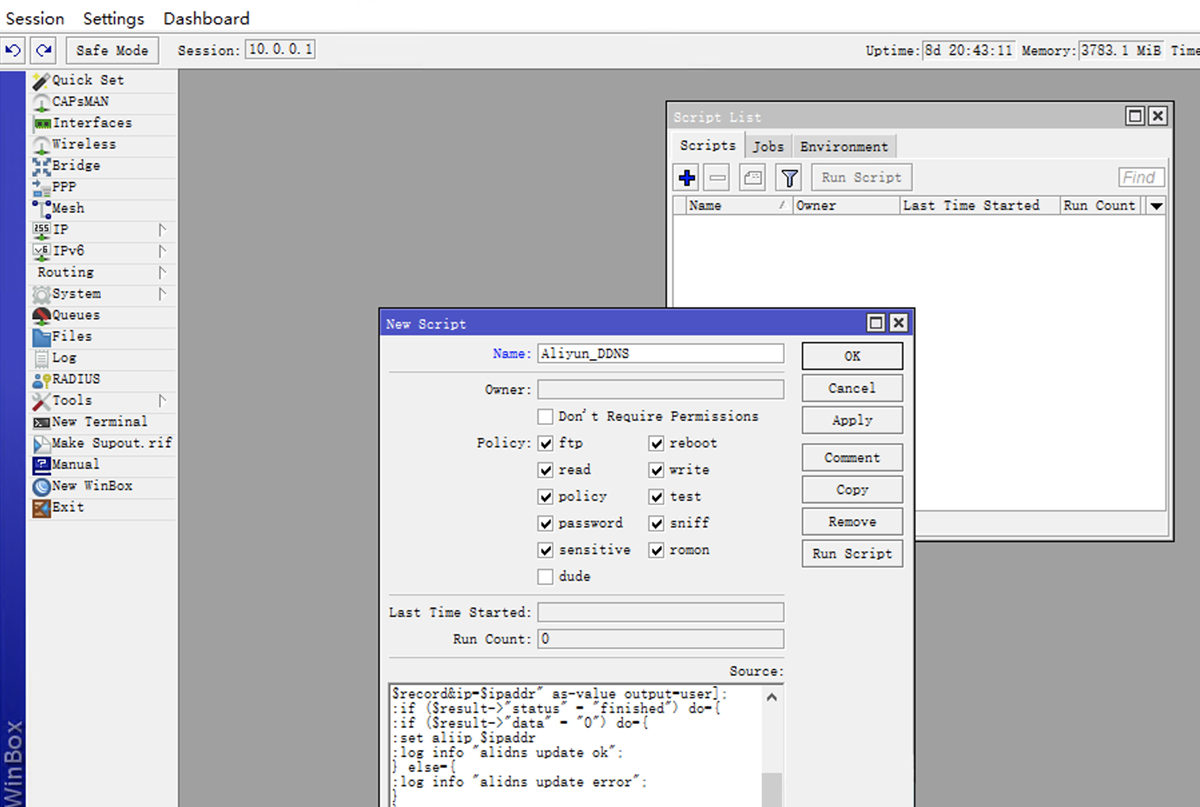
Task: Add new script with blue plus icon
Action: coord(687,178)
